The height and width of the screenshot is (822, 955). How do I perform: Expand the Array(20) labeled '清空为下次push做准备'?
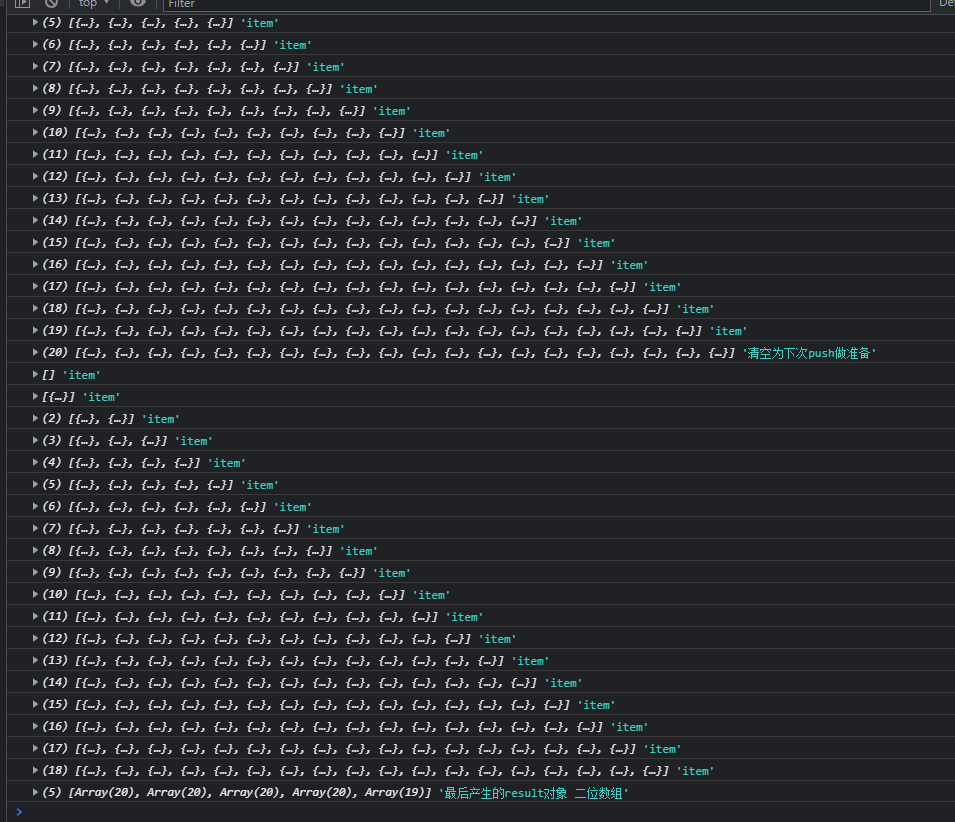tap(35, 353)
